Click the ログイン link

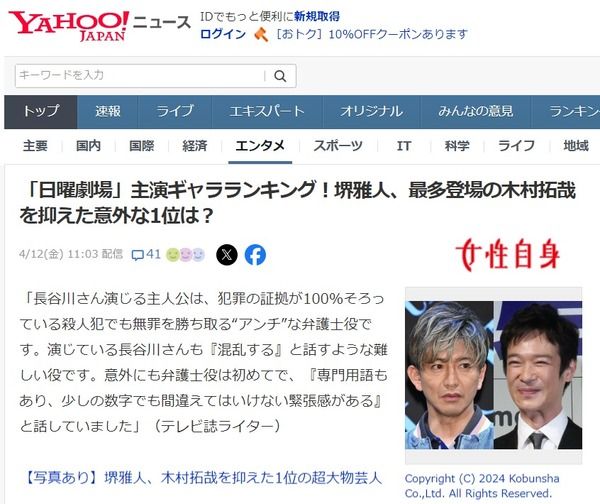click(223, 34)
